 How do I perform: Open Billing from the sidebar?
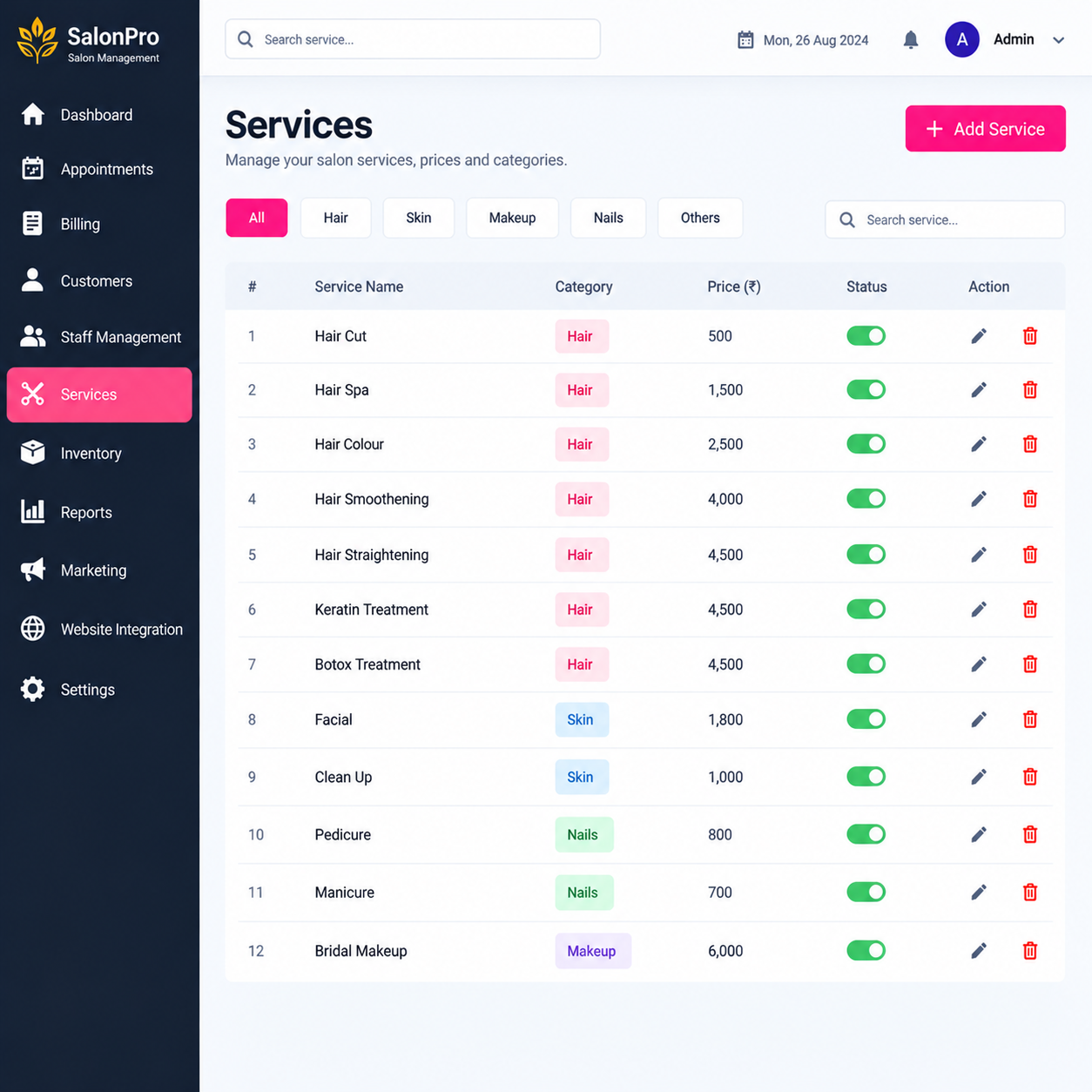tap(99, 224)
